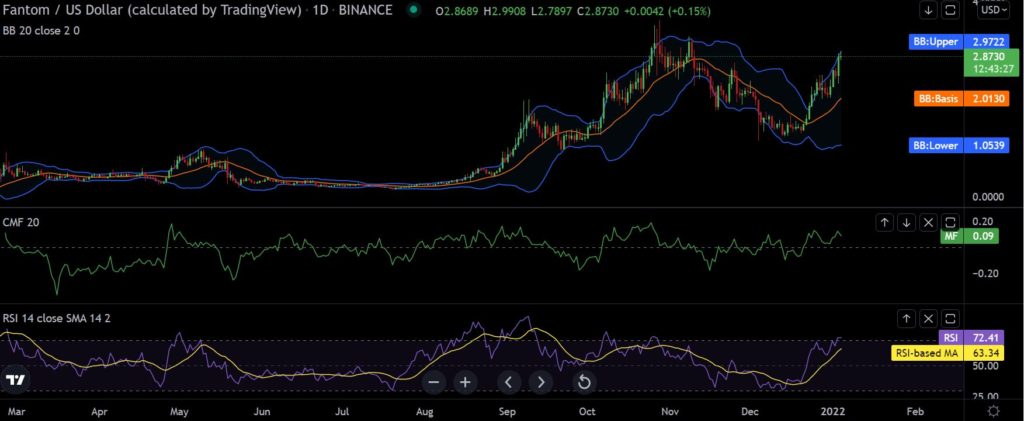Click the 50.00 value on RSI scale

click(984, 366)
